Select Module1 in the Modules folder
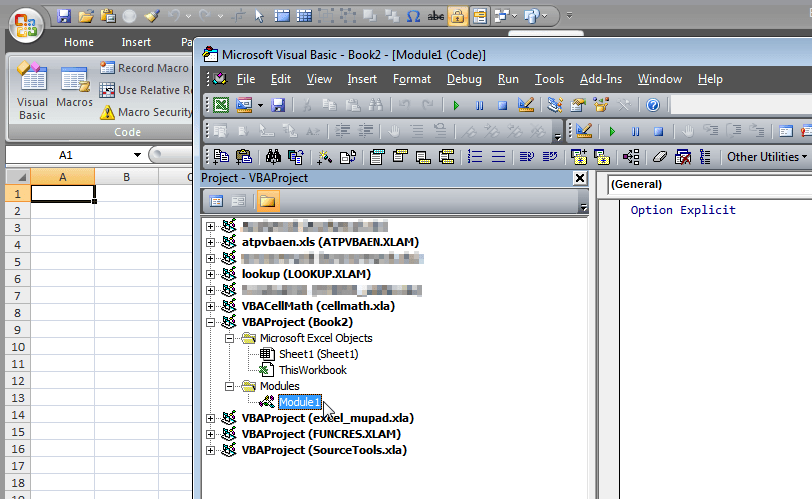Viewport: 812px width, 499px height. tap(300, 402)
